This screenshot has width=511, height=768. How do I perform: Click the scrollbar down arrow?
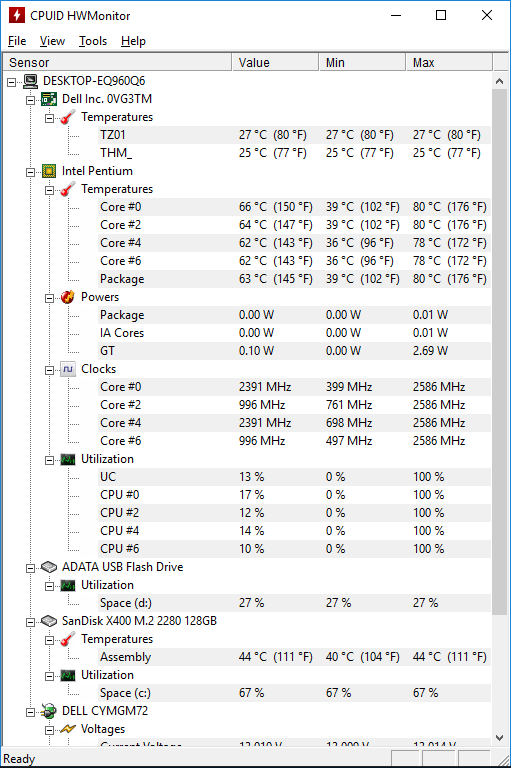coord(499,738)
